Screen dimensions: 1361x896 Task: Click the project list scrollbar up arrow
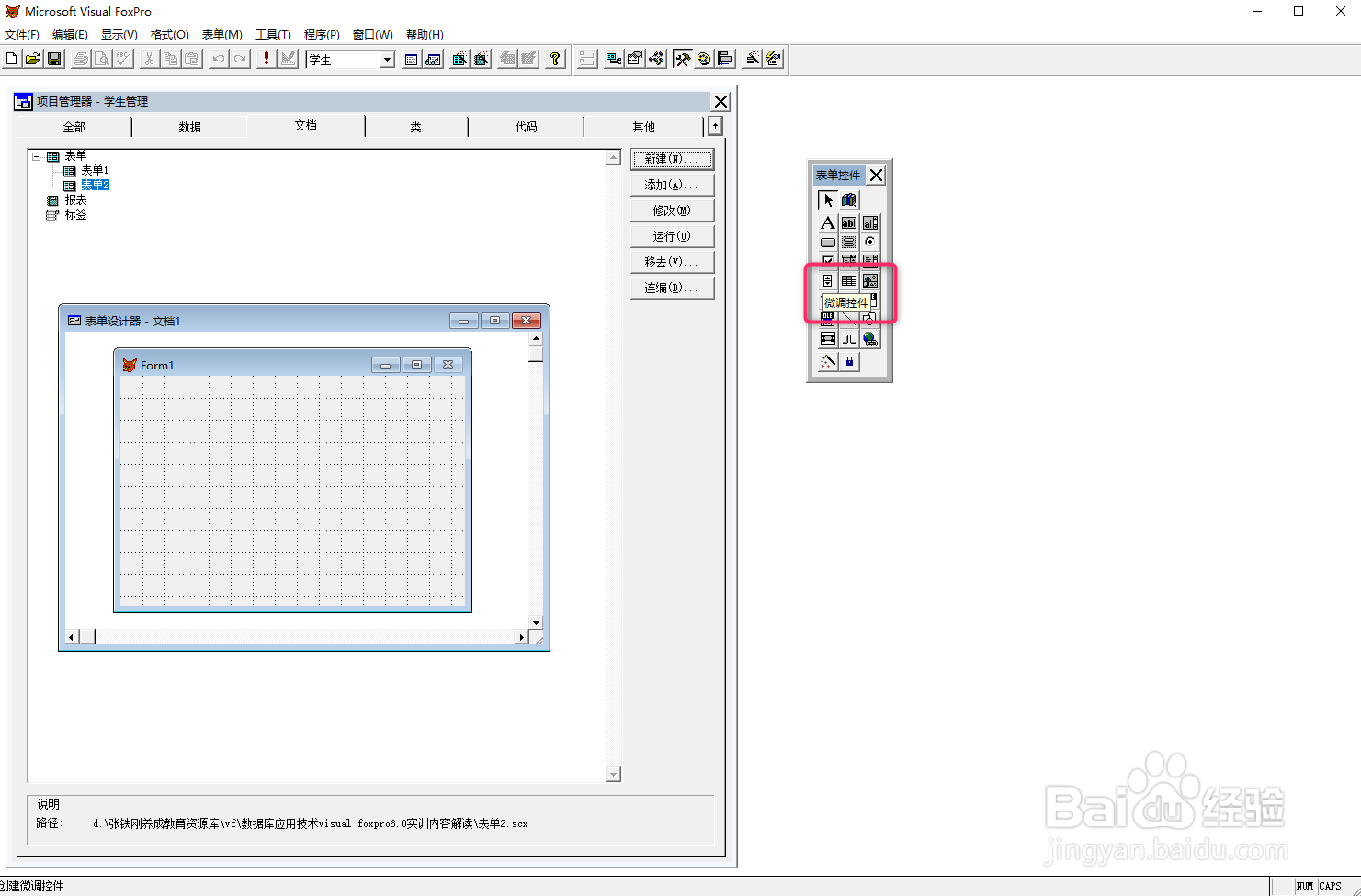pos(613,158)
